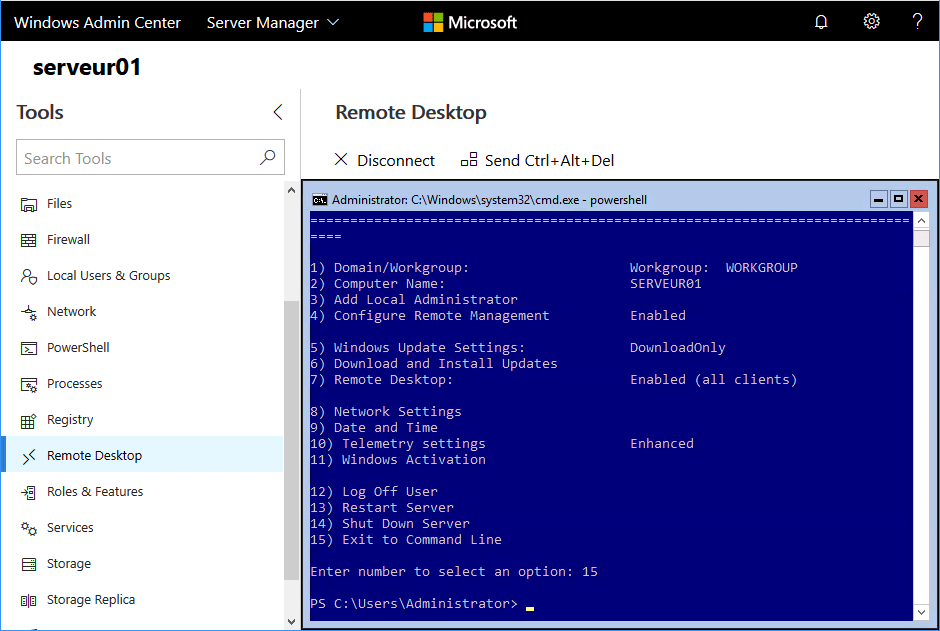Viewport: 940px width, 631px height.
Task: Click the Storage Replica icon
Action: pos(29,600)
